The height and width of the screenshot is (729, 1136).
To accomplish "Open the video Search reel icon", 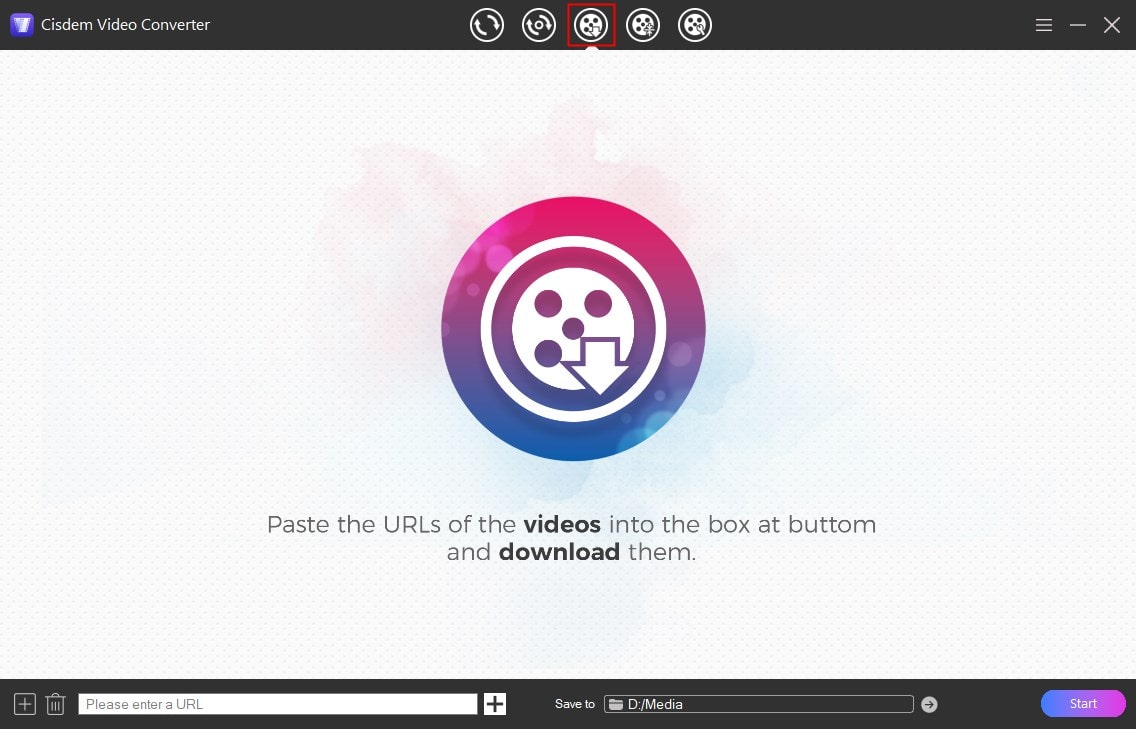I will [695, 25].
